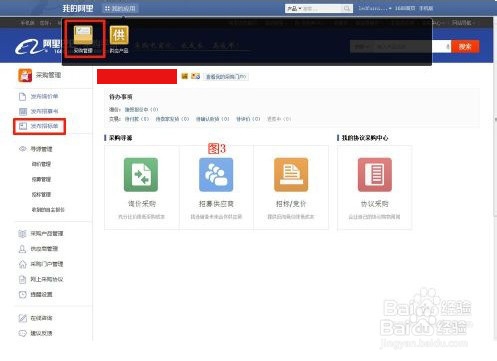The image size is (497, 361).
Task: Click the 网站导航 link in dark bar
Action: pyautogui.click(x=463, y=23)
